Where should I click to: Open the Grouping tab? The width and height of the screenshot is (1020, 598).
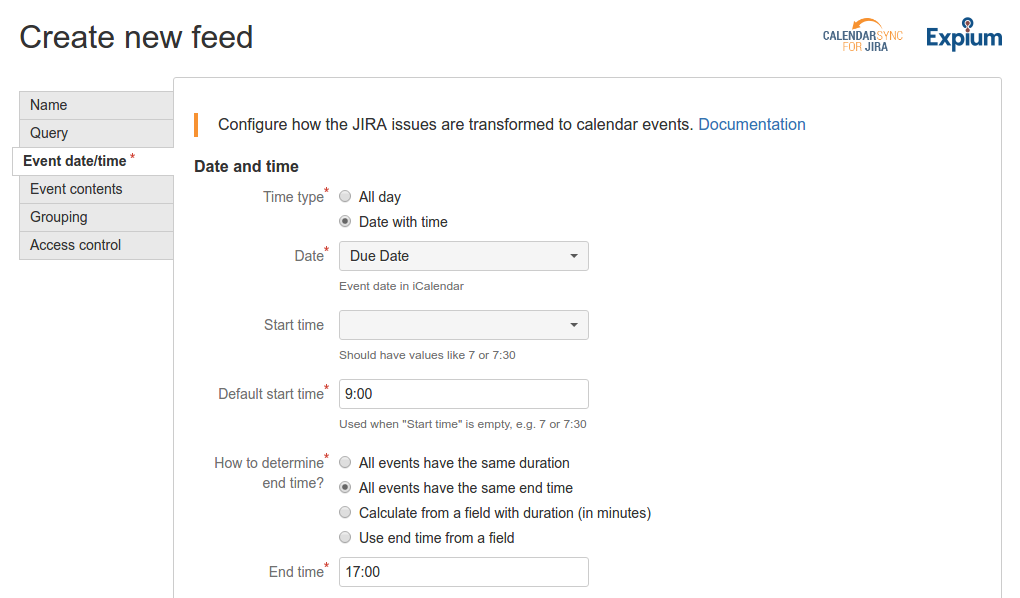click(x=96, y=217)
